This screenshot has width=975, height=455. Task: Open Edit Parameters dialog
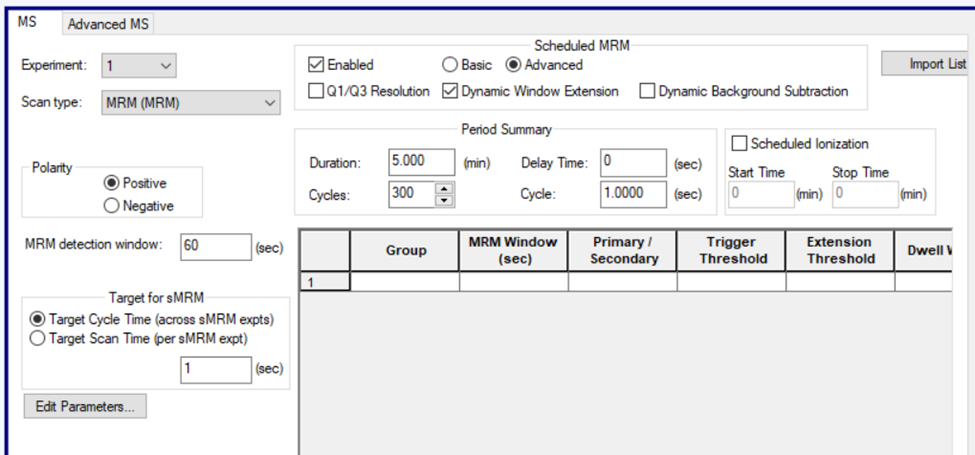click(x=85, y=407)
